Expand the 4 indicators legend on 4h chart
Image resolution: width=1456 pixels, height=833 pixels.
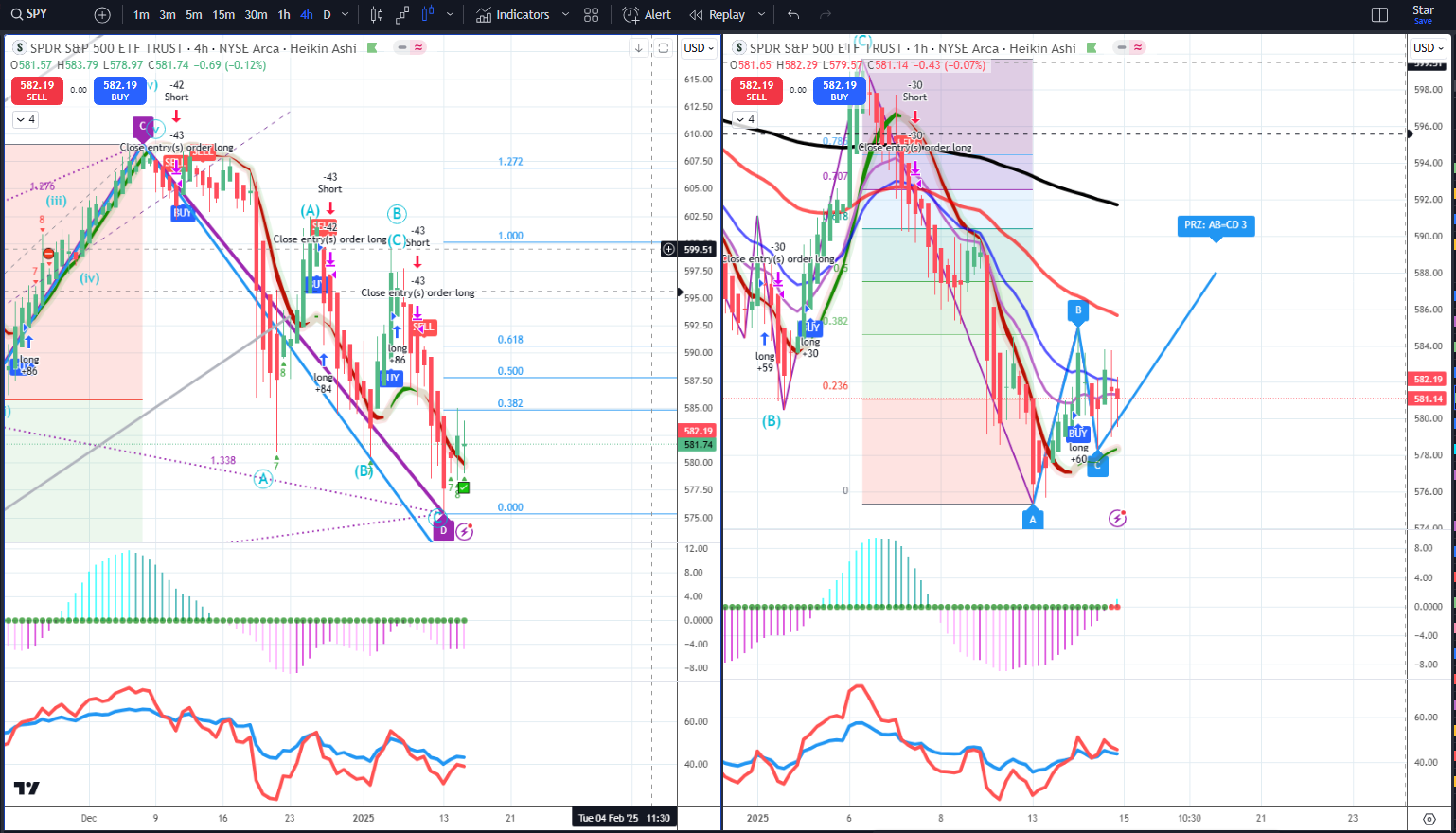pyautogui.click(x=26, y=119)
